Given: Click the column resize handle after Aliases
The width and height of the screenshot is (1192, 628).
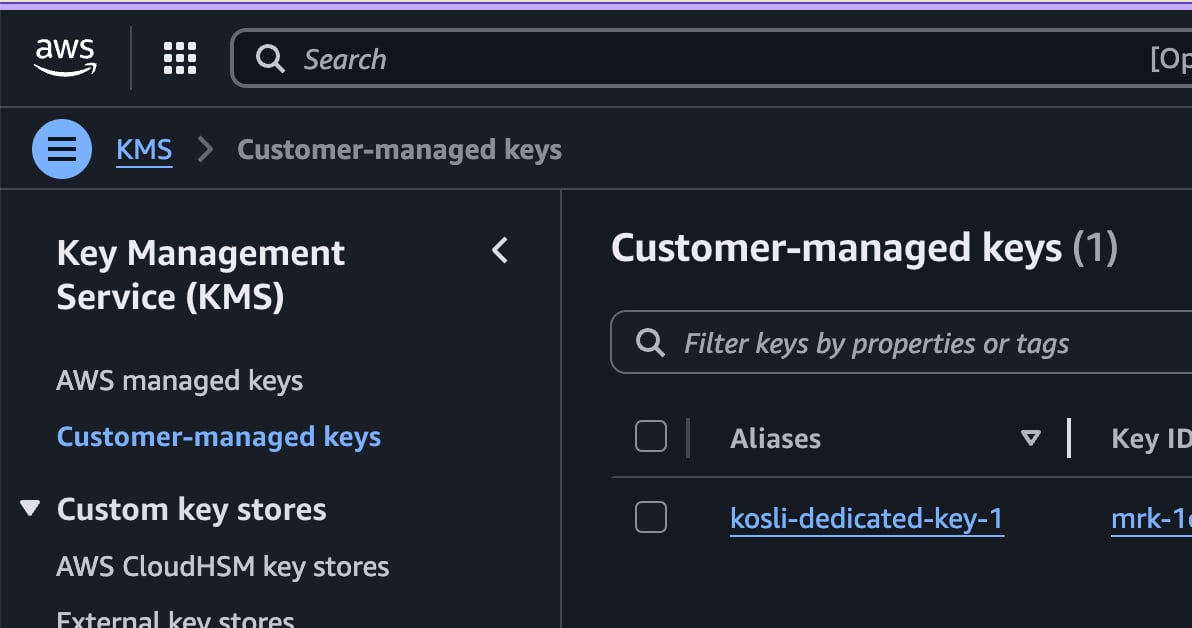Looking at the screenshot, I should click(1069, 438).
